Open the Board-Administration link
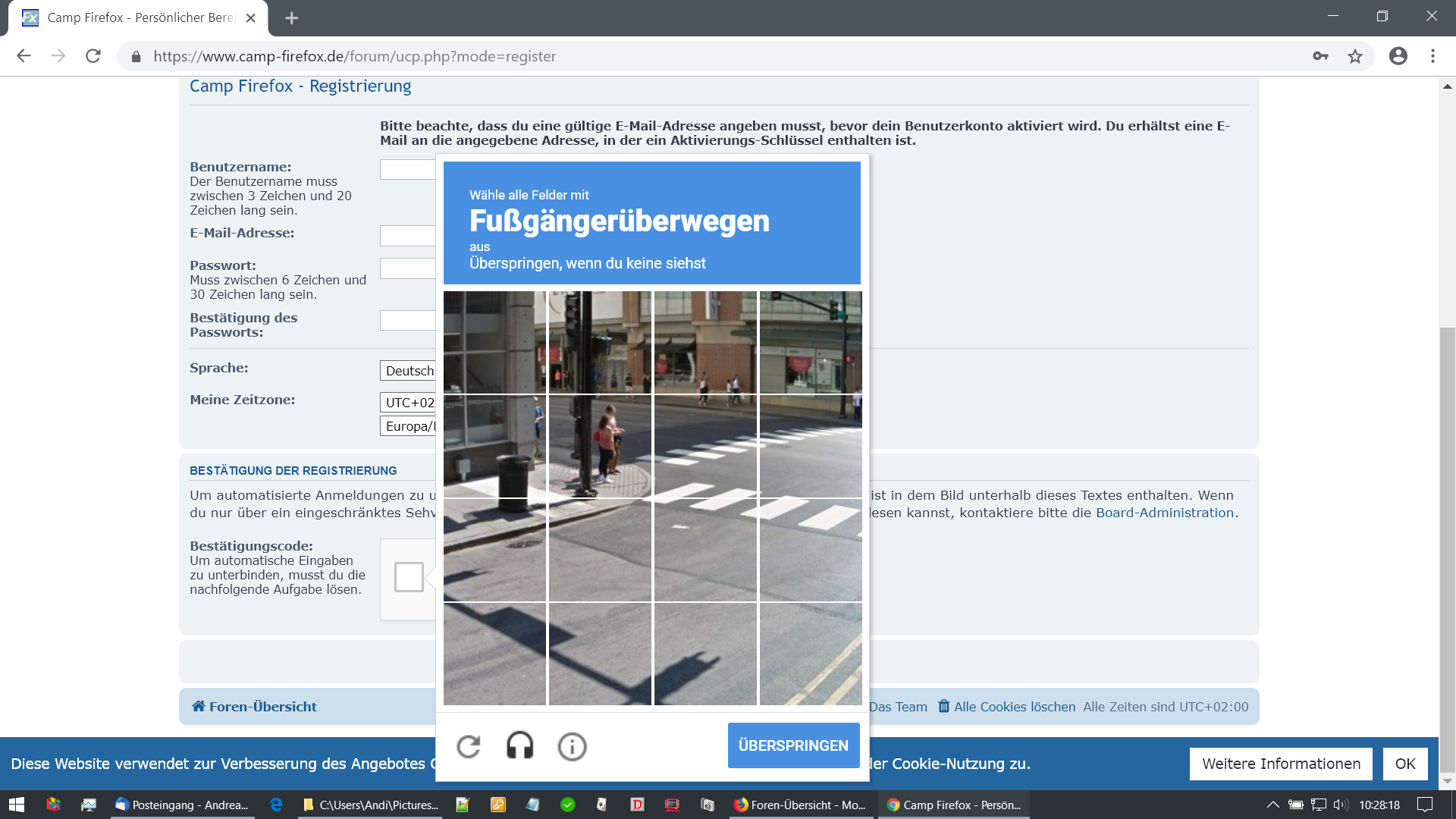 [1165, 513]
